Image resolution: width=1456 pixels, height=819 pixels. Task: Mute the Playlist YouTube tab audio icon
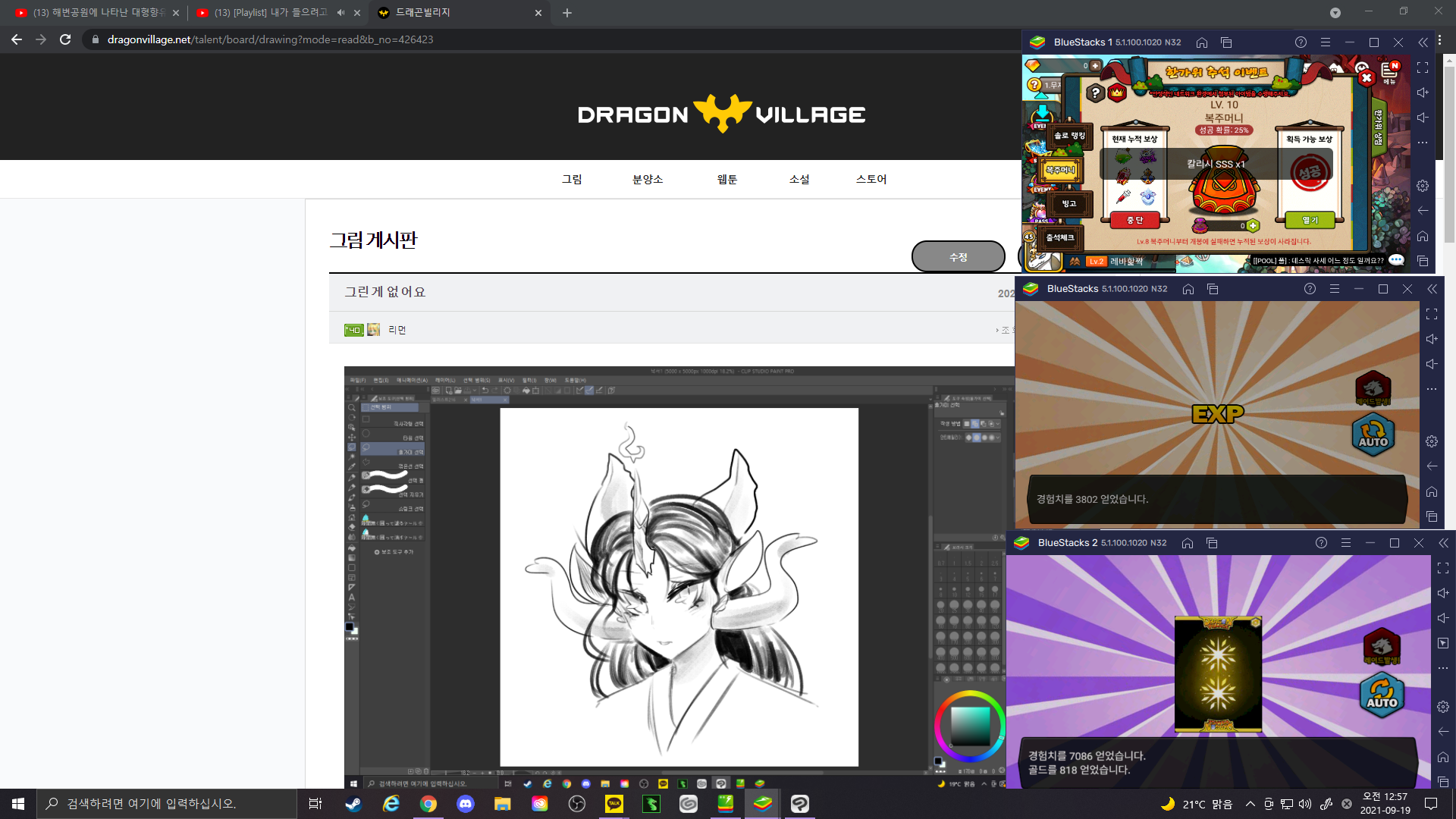pyautogui.click(x=340, y=12)
